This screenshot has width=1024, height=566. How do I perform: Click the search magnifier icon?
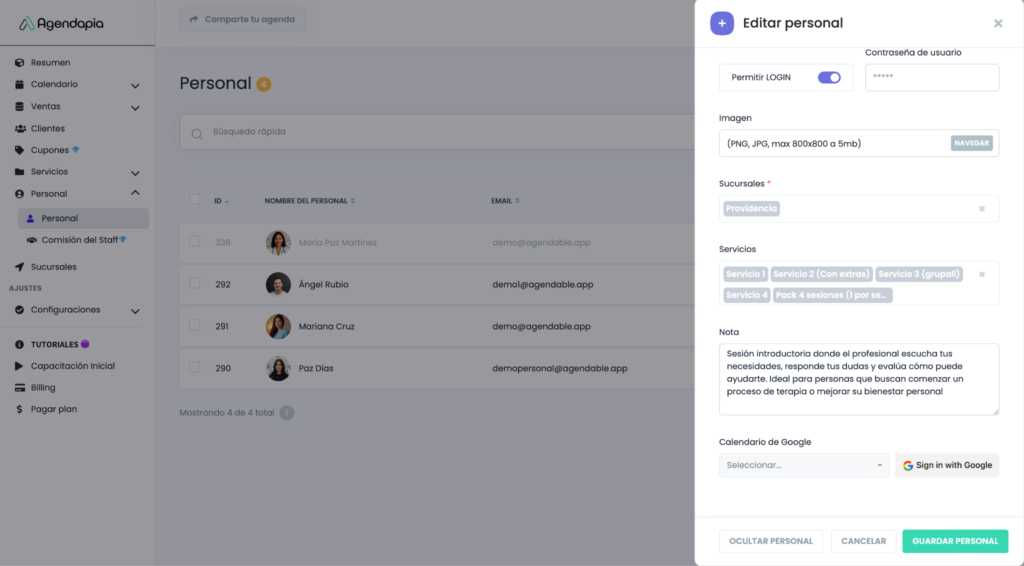(197, 132)
